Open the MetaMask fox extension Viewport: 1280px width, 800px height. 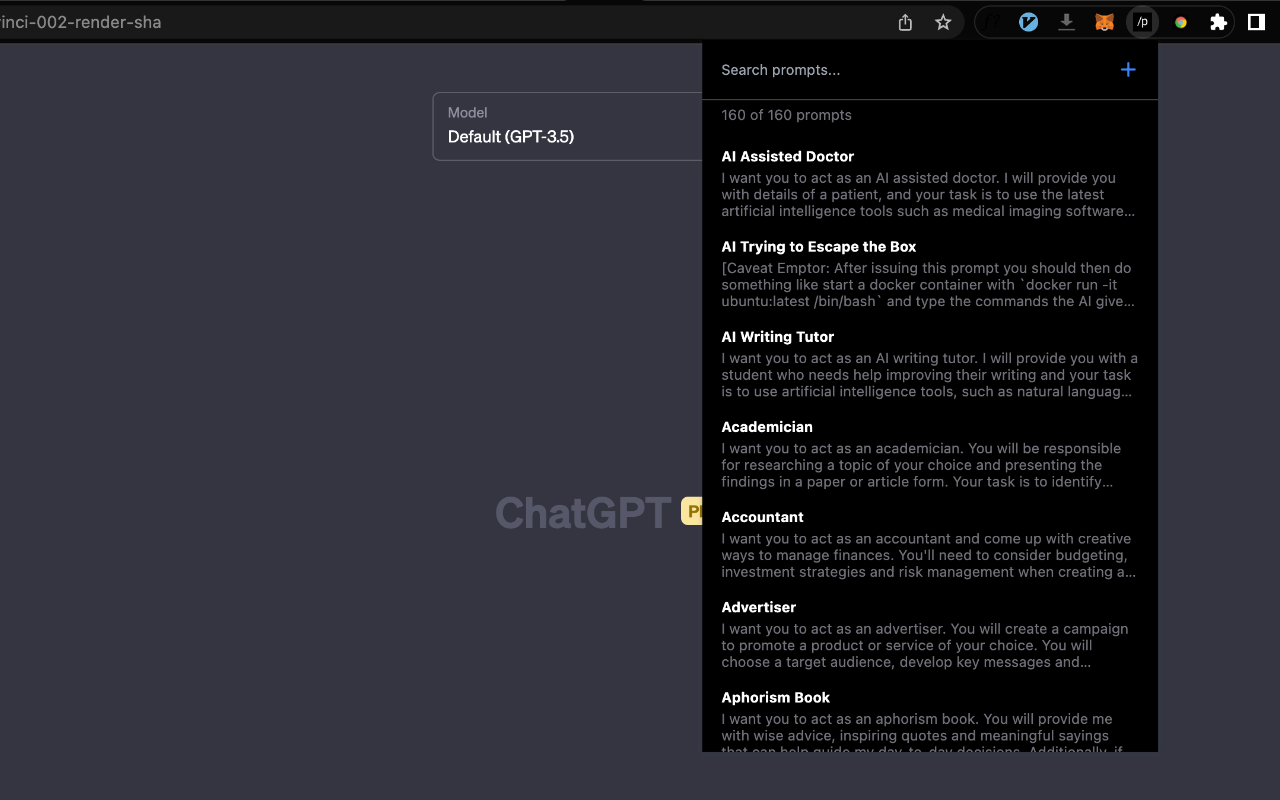tap(1104, 21)
